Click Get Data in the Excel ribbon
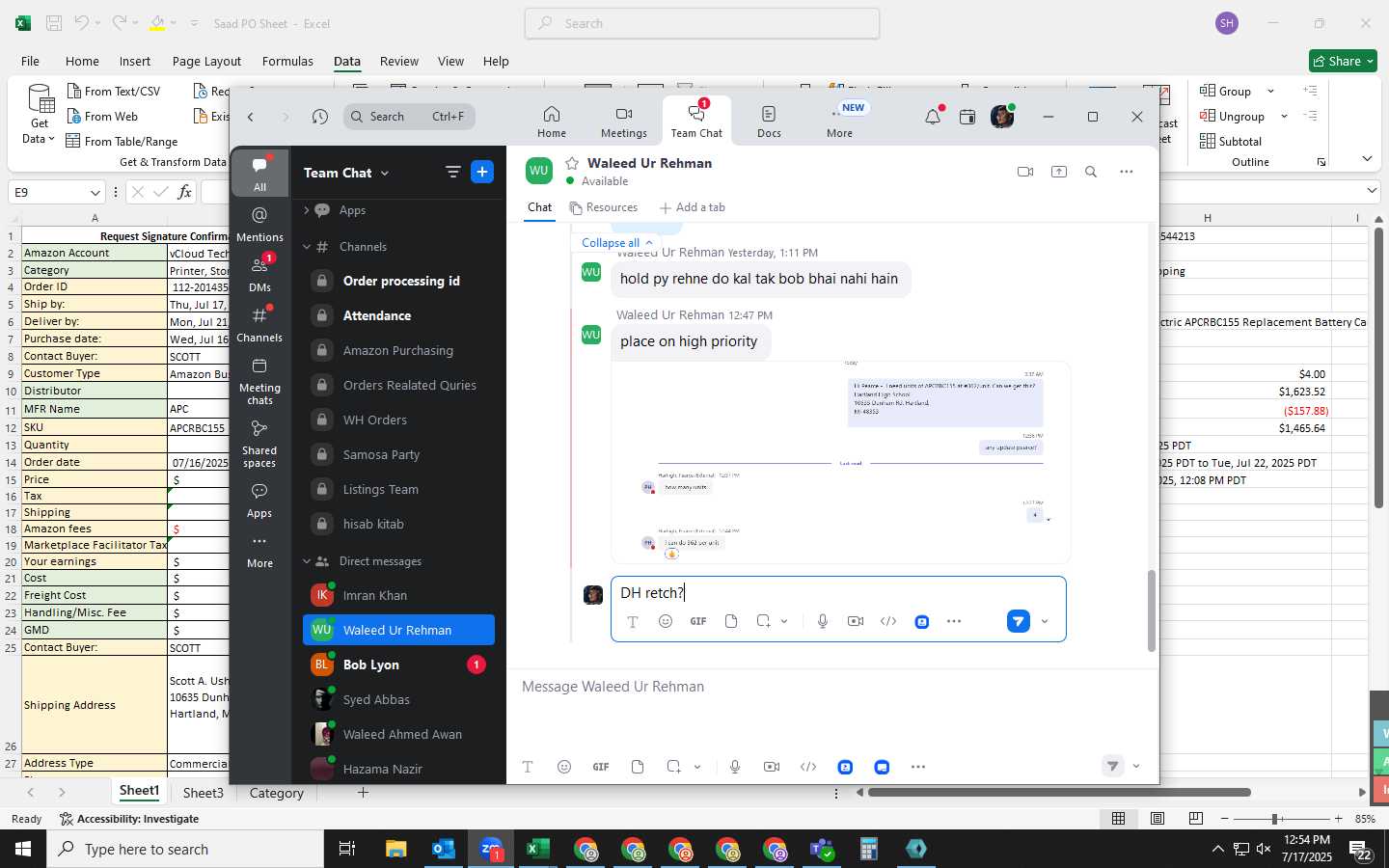Image resolution: width=1389 pixels, height=868 pixels. tap(40, 114)
